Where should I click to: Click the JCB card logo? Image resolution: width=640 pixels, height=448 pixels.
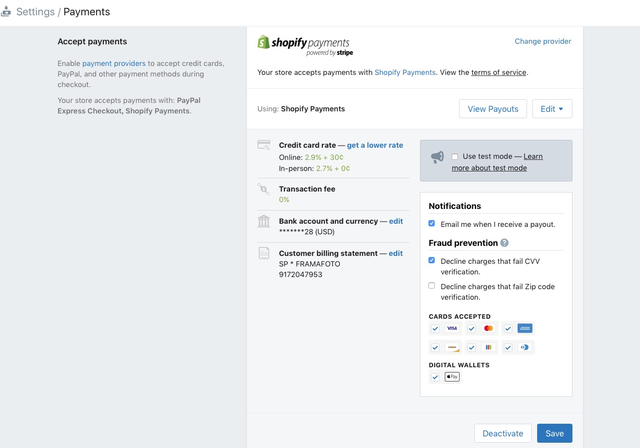488,348
